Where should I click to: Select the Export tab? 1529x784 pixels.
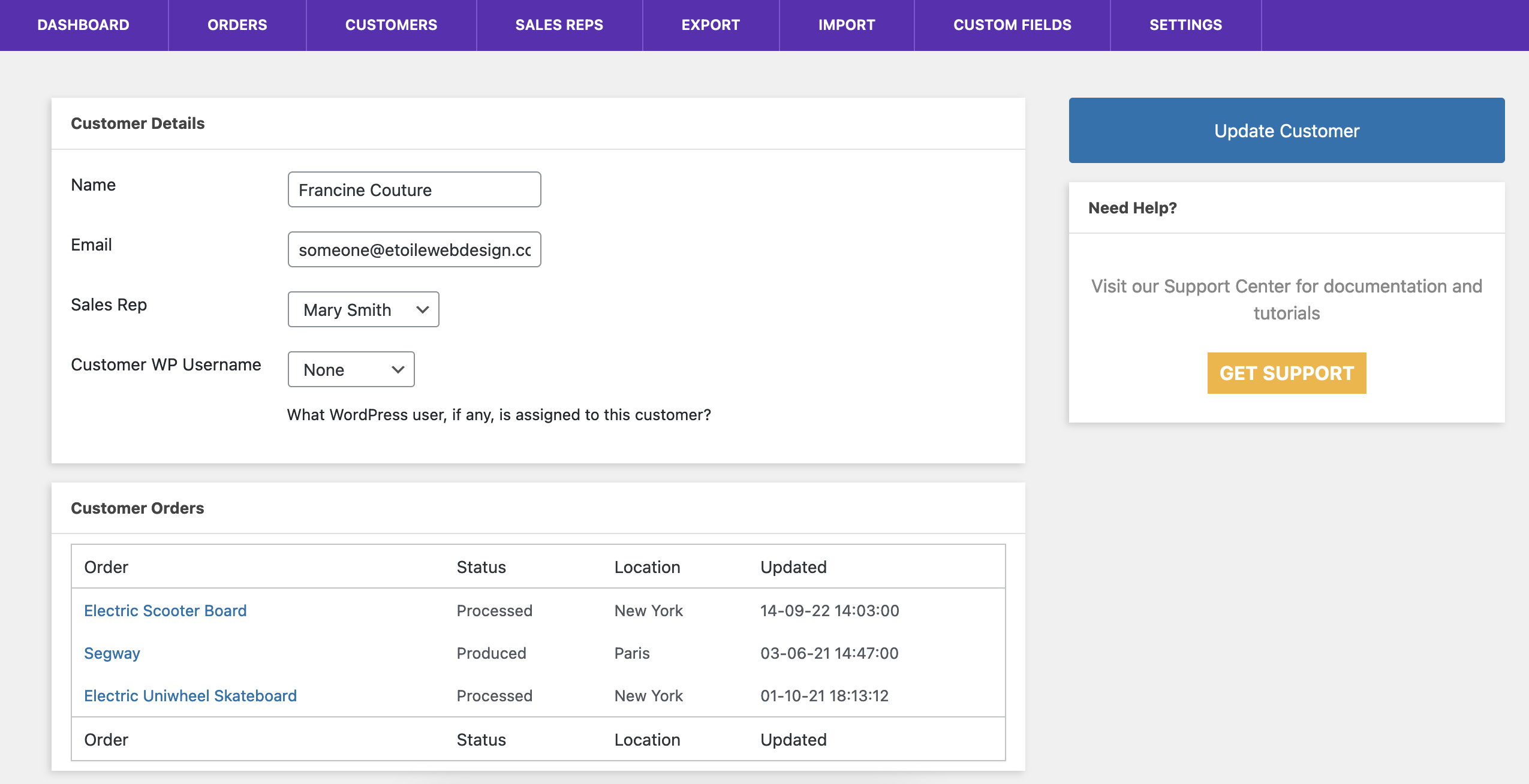[711, 25]
